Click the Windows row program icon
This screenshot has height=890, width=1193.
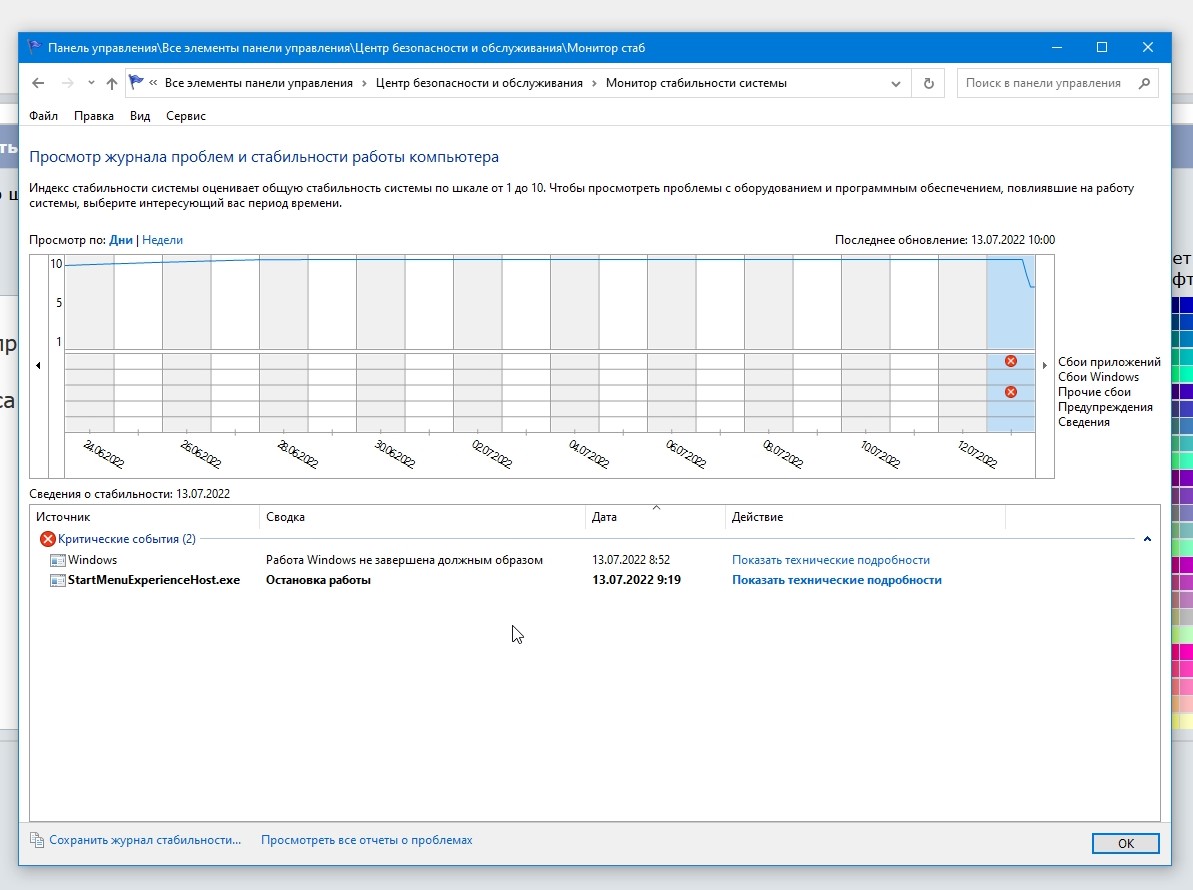pyautogui.click(x=58, y=561)
